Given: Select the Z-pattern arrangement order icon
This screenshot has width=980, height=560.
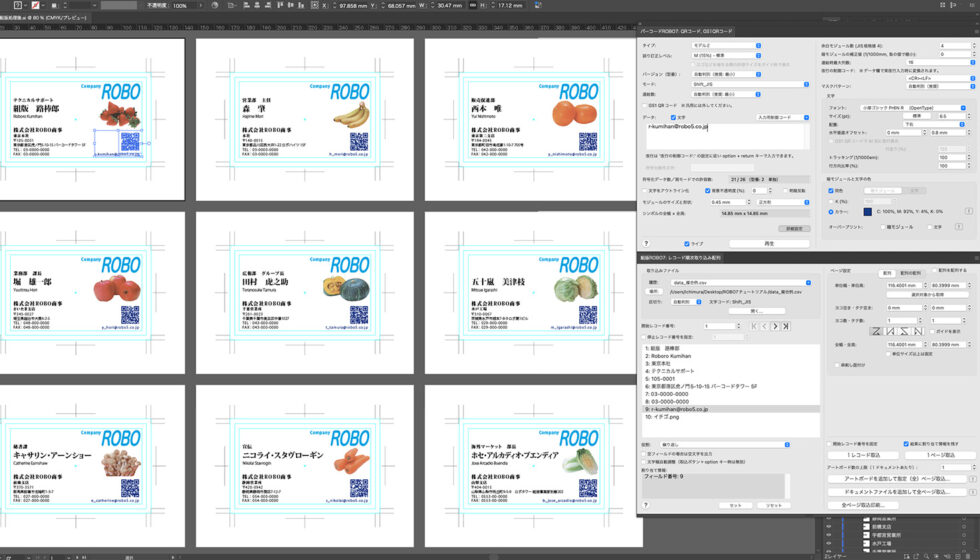Looking at the screenshot, I should (x=877, y=331).
